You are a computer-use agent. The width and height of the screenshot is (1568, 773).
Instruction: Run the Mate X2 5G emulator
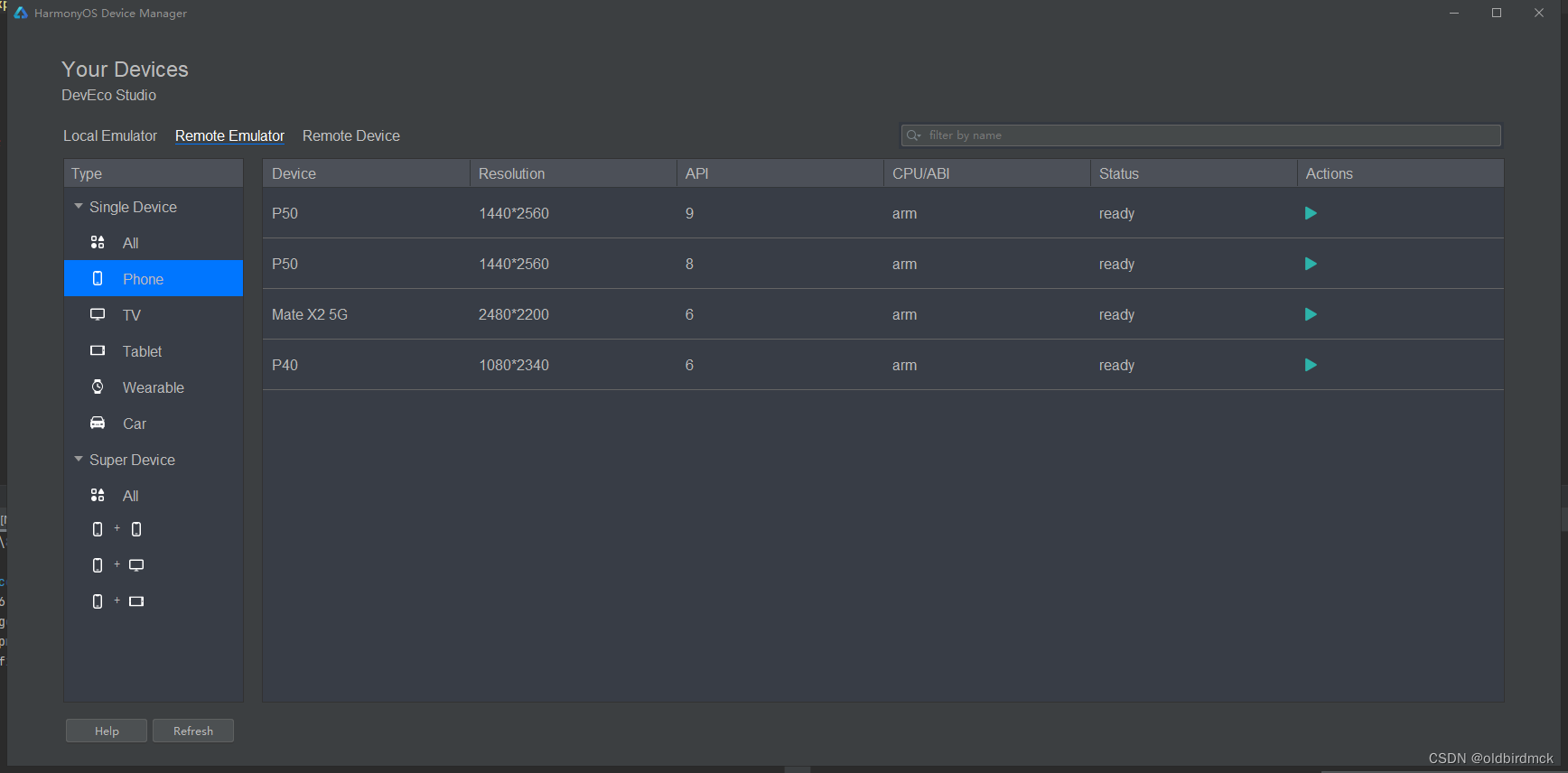point(1311,314)
